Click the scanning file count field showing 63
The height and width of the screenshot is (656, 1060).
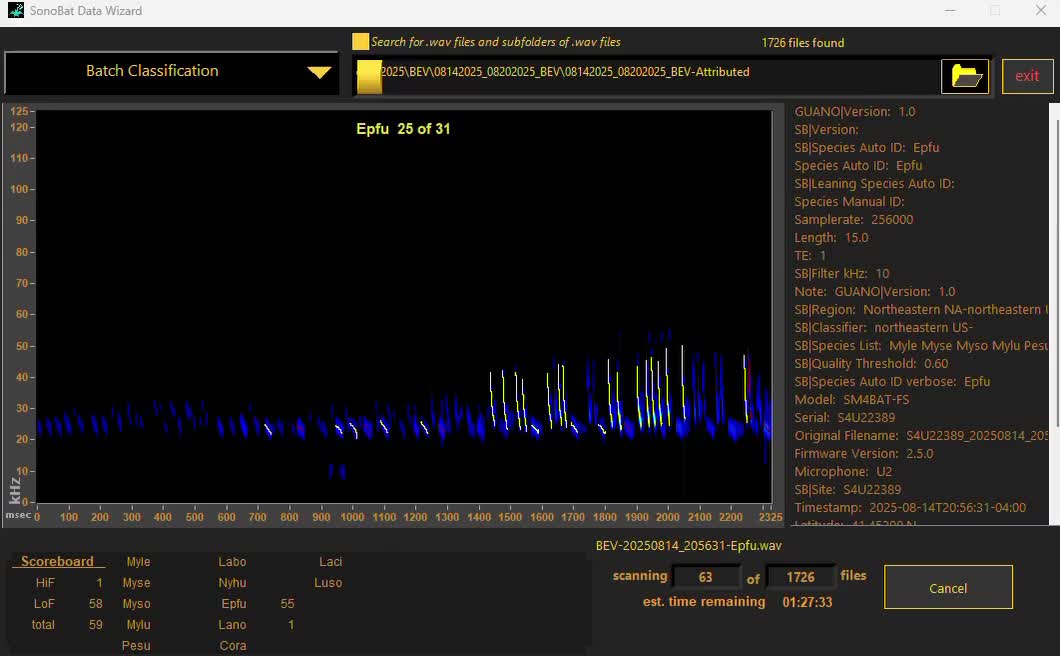click(x=706, y=577)
